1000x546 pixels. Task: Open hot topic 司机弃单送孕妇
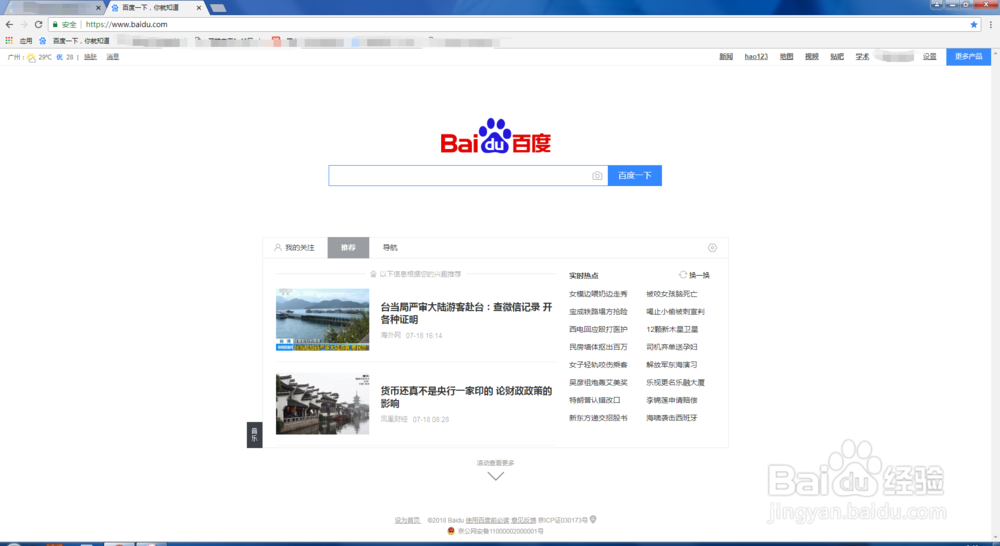point(672,347)
